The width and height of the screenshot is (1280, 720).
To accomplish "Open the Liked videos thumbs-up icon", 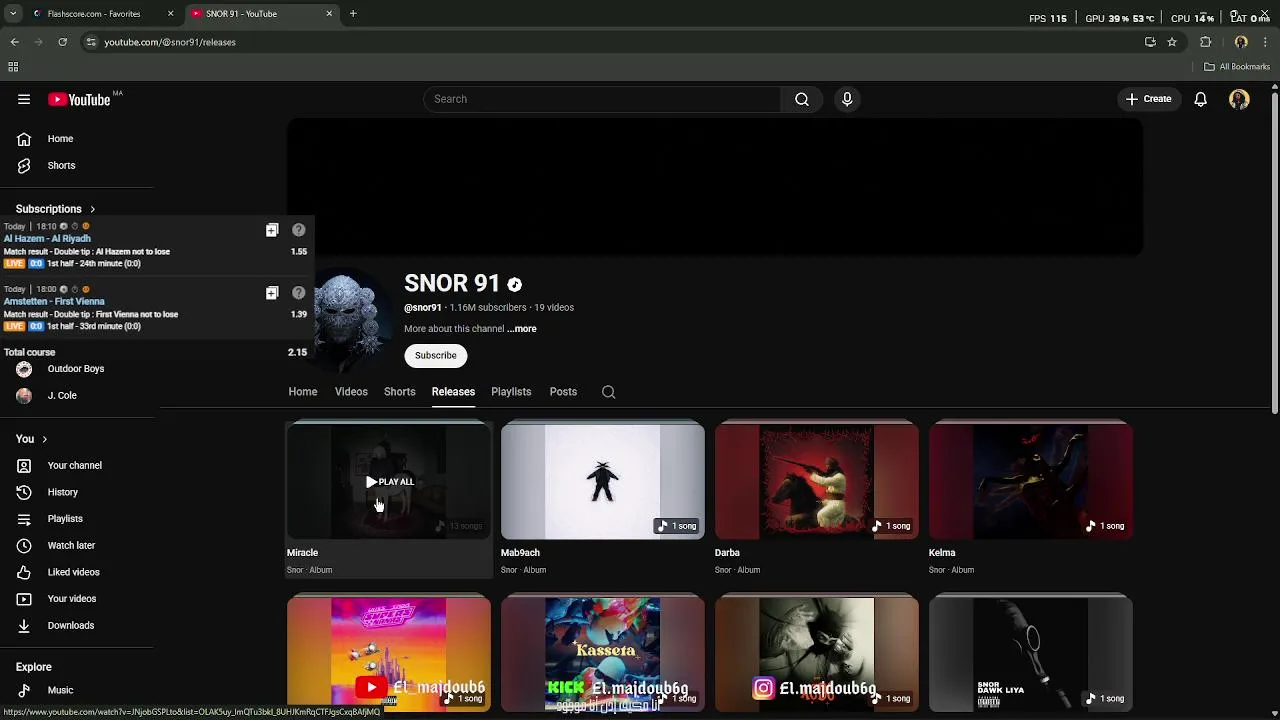I will click(24, 572).
